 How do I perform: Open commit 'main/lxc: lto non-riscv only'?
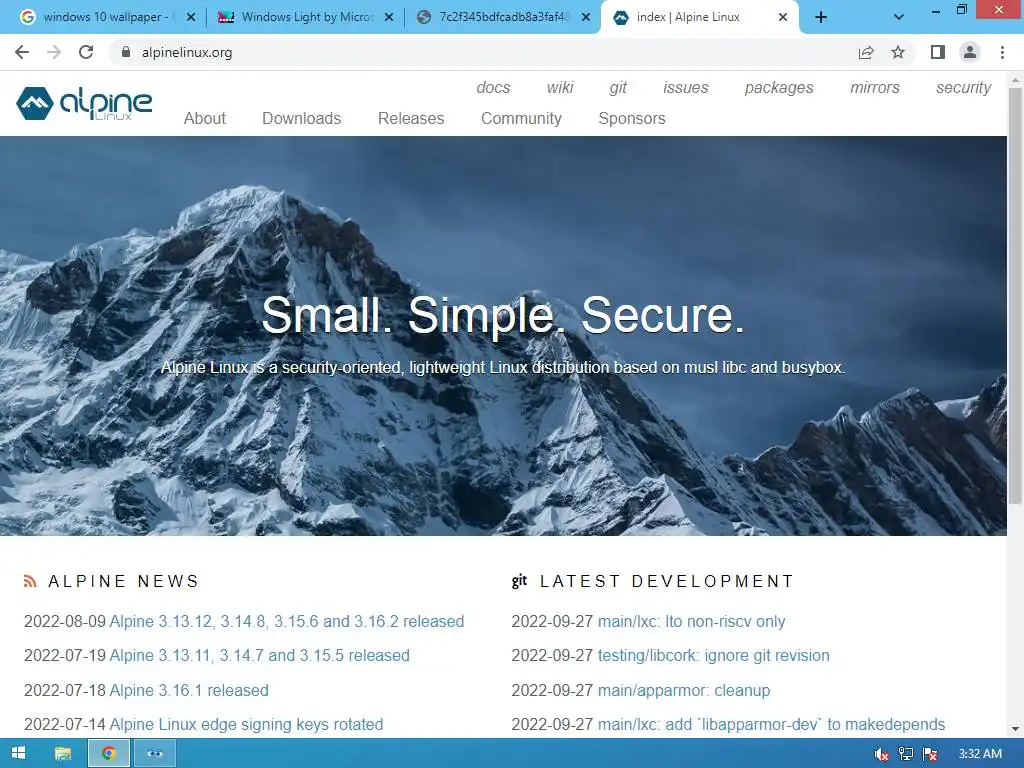(692, 621)
